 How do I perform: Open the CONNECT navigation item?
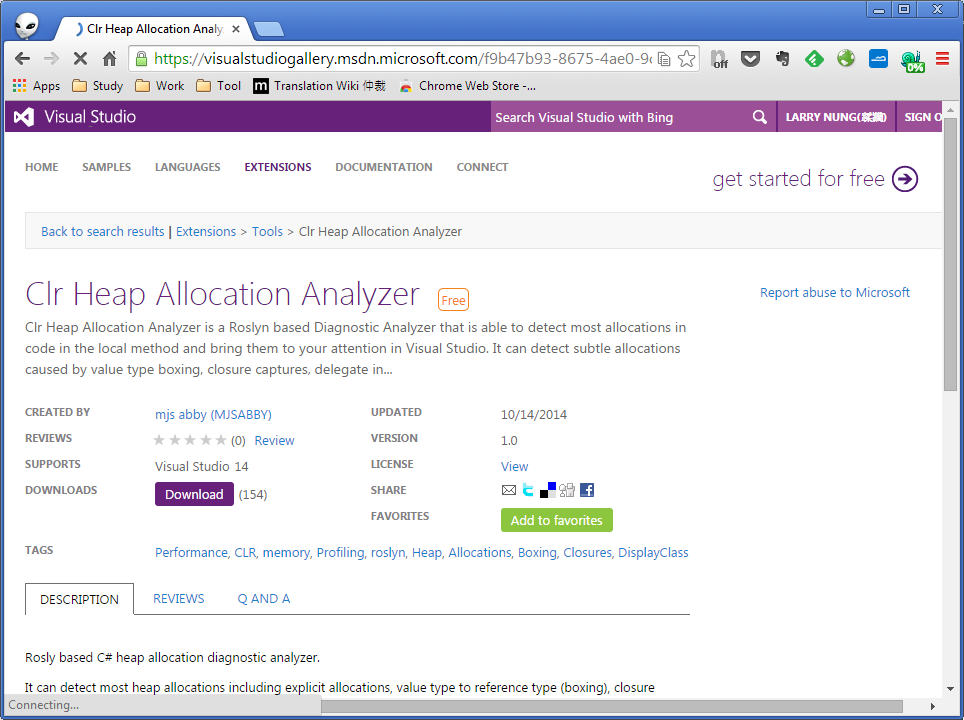[482, 167]
